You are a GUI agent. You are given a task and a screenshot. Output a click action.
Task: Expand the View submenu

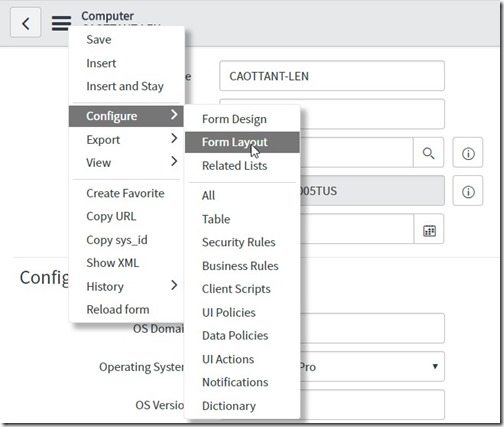tap(126, 163)
